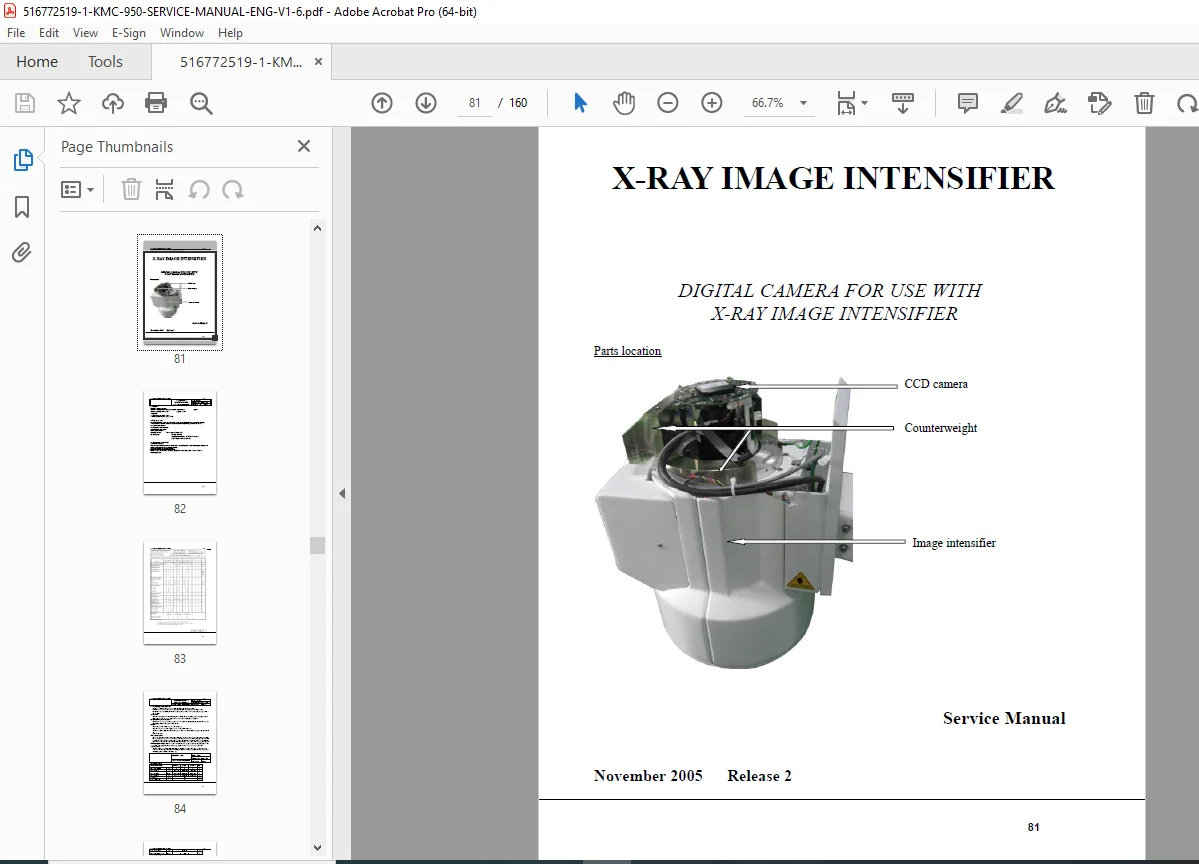Print the document using printer icon
The height and width of the screenshot is (864, 1199).
[x=156, y=103]
